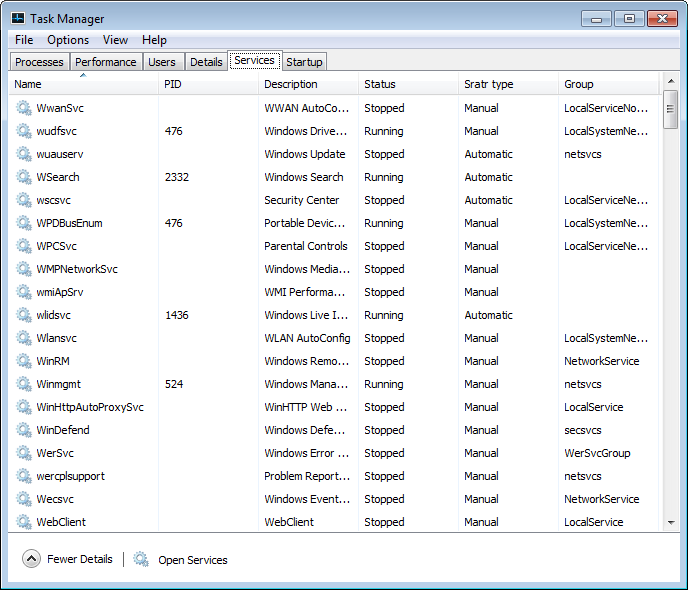The image size is (688, 590).
Task: Click the gear icon beside WSearch
Action: pos(24,177)
